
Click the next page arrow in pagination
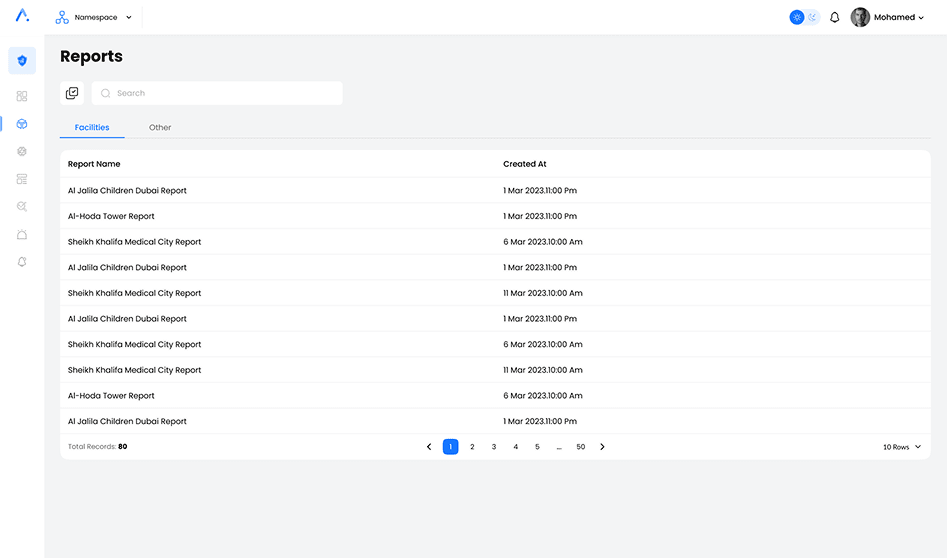602,447
